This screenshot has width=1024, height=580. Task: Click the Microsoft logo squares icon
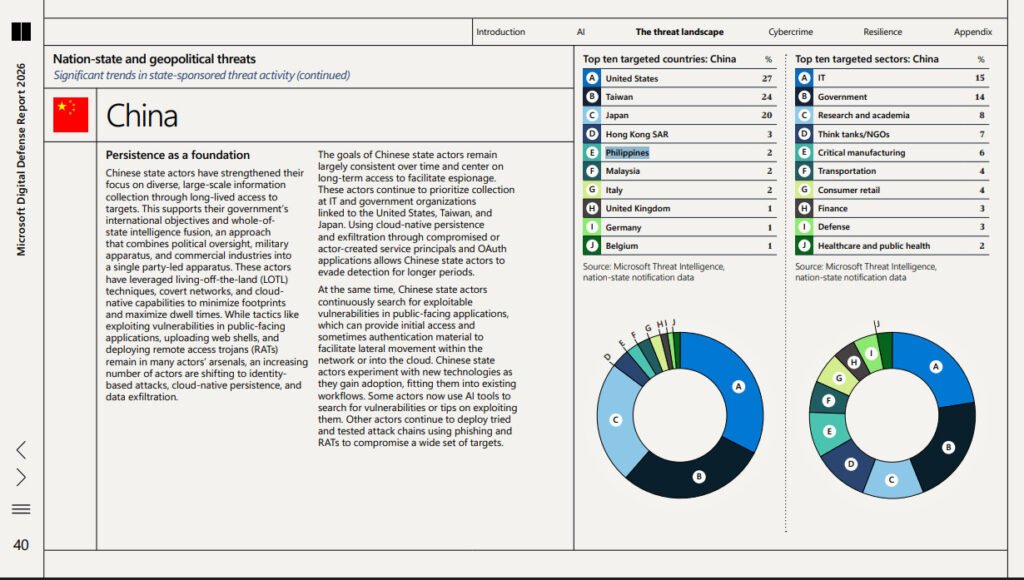click(21, 31)
